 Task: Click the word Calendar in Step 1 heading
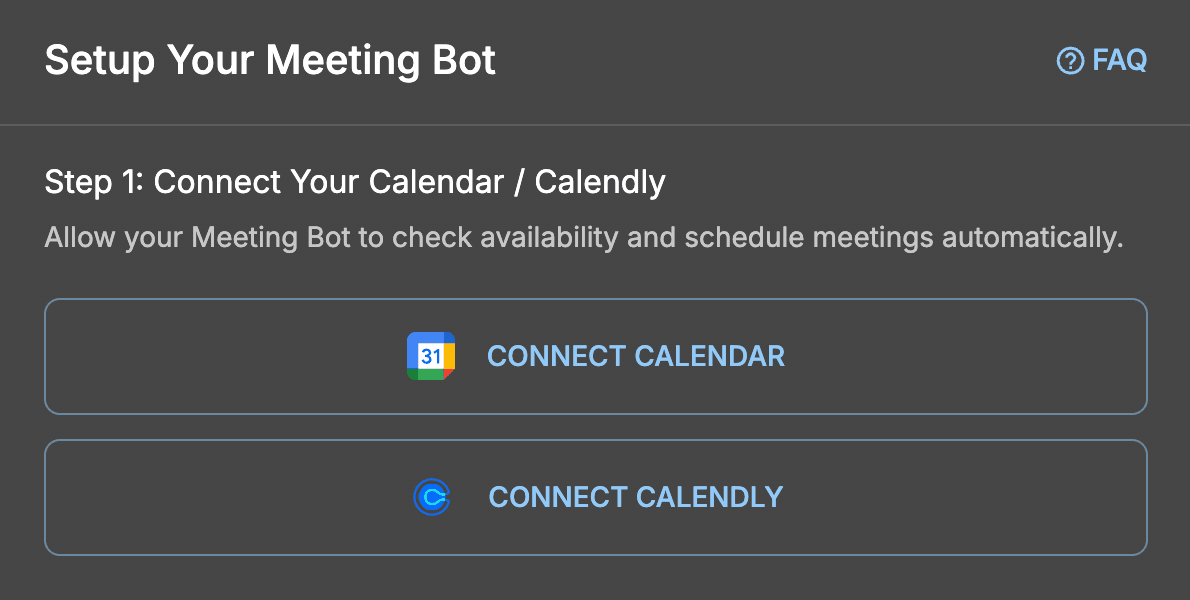click(x=436, y=182)
